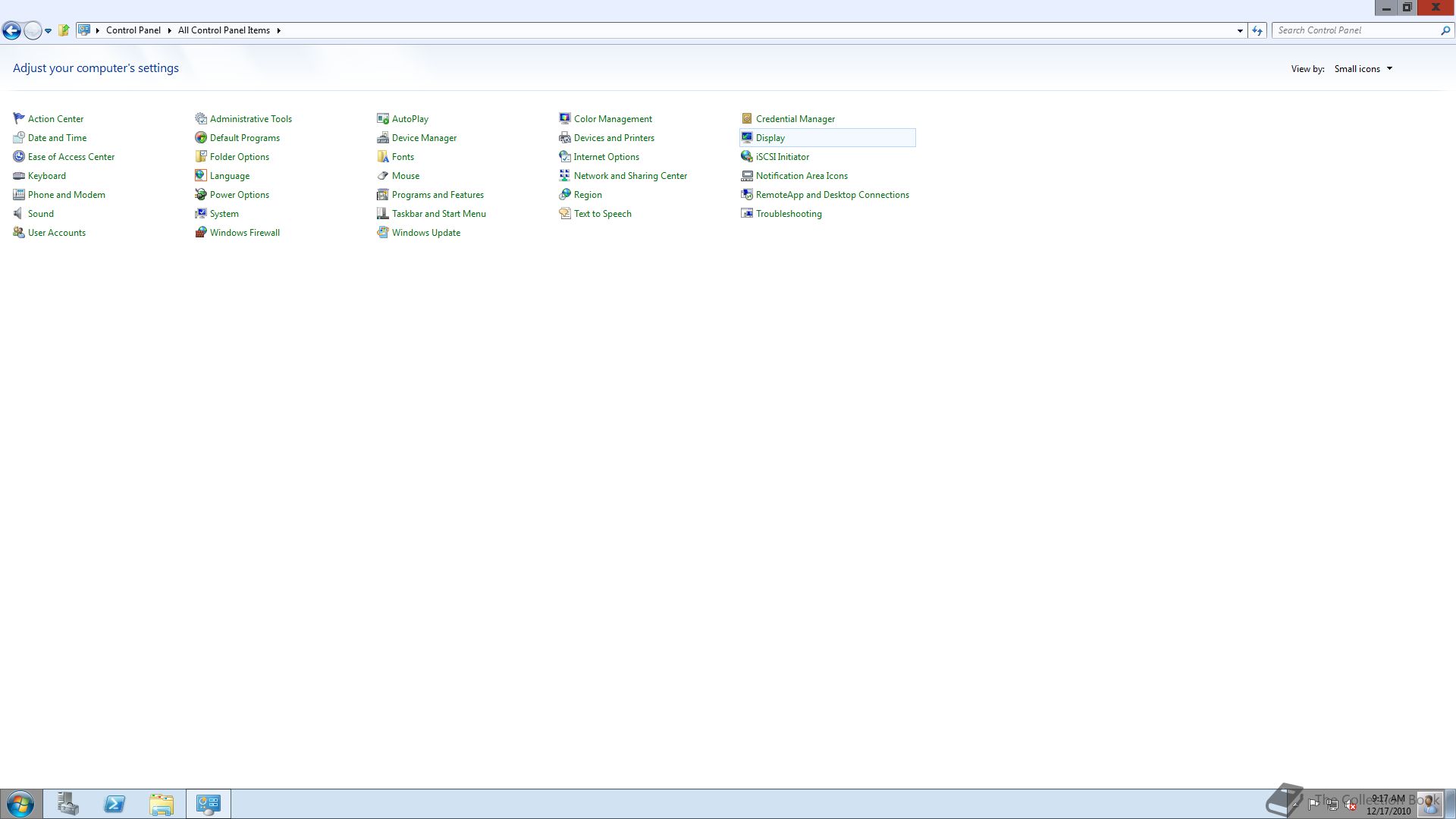Refresh the Control Panel view
The image size is (1456, 819).
[1257, 30]
